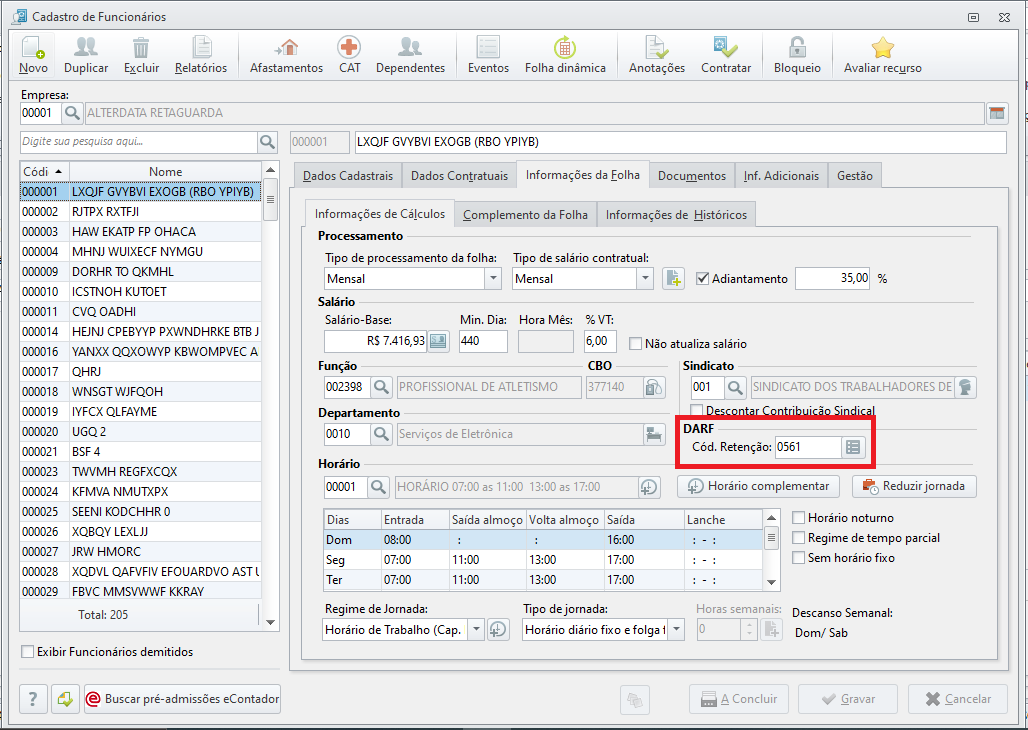Viewport: 1028px width, 730px height.
Task: Switch to the Dados Contratuais tab
Action: 460,176
